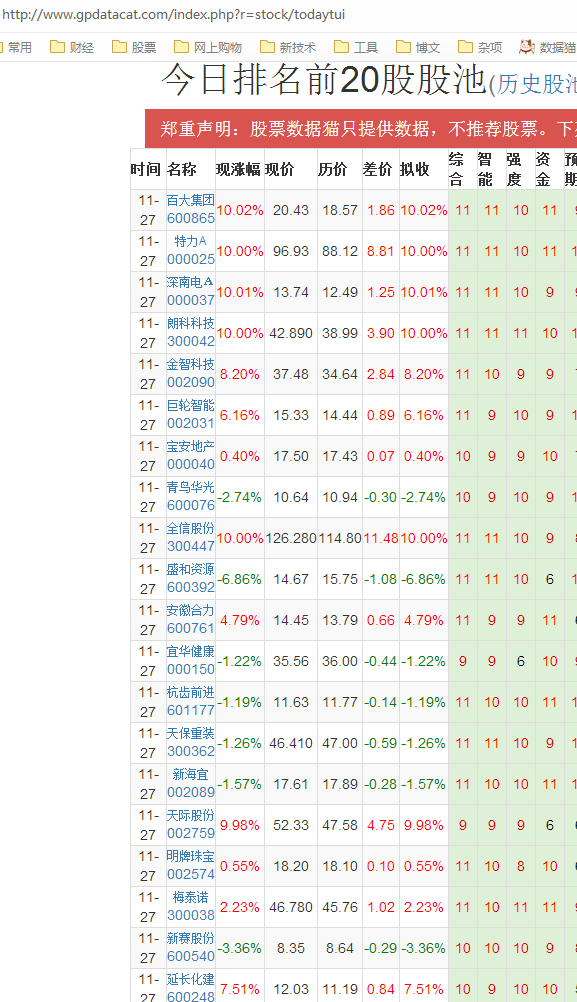Viewport: 577px width, 1002px height.
Task: Open the 杂项 bookmarks folder
Action: tap(480, 47)
